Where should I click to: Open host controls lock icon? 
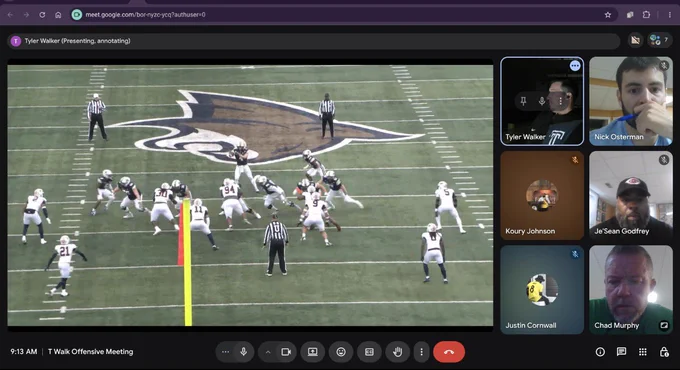(x=664, y=352)
